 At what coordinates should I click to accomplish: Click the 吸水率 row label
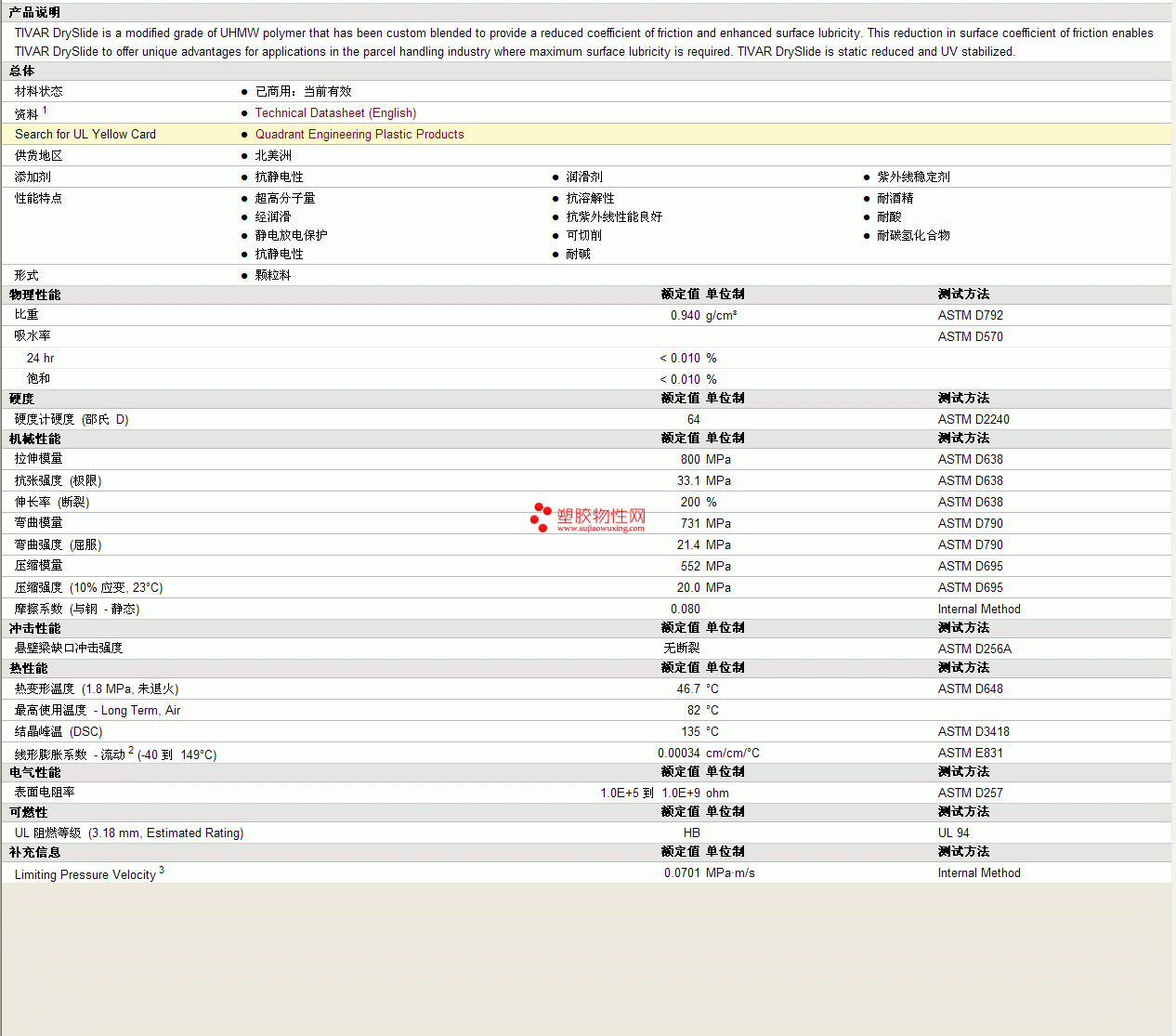(x=33, y=335)
